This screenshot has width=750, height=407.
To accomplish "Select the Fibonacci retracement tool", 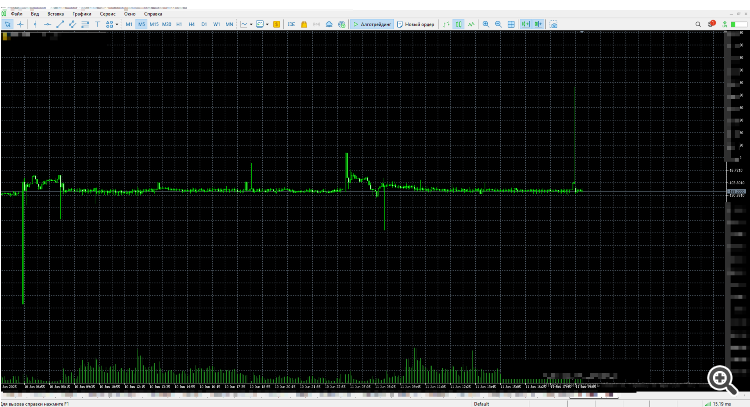I will (85, 24).
